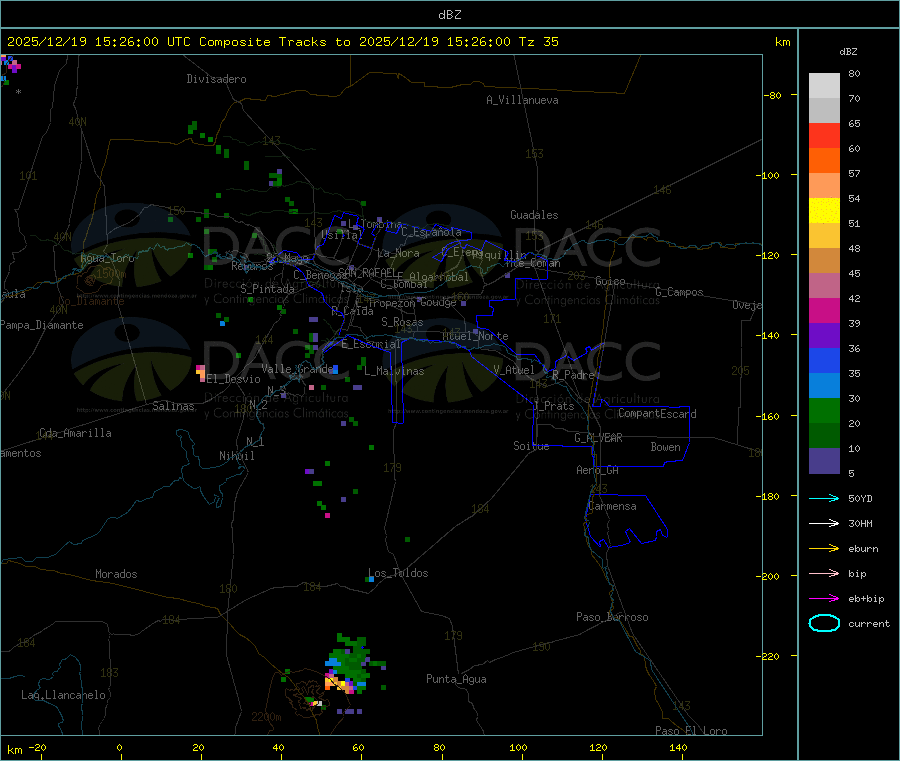
Task: Click the Carmensa map label
Action: coord(612,506)
